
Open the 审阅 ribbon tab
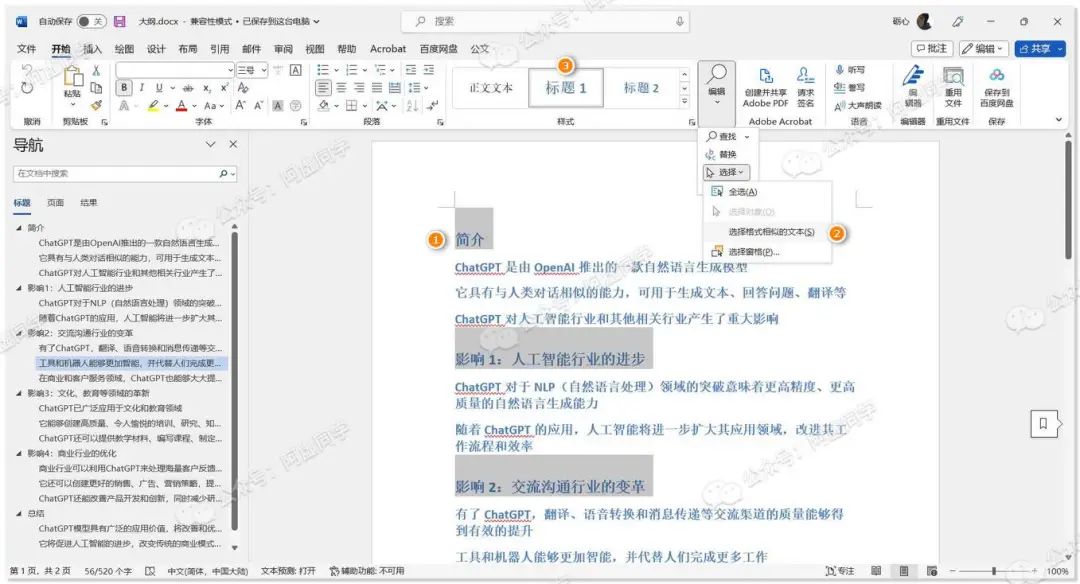[283, 49]
